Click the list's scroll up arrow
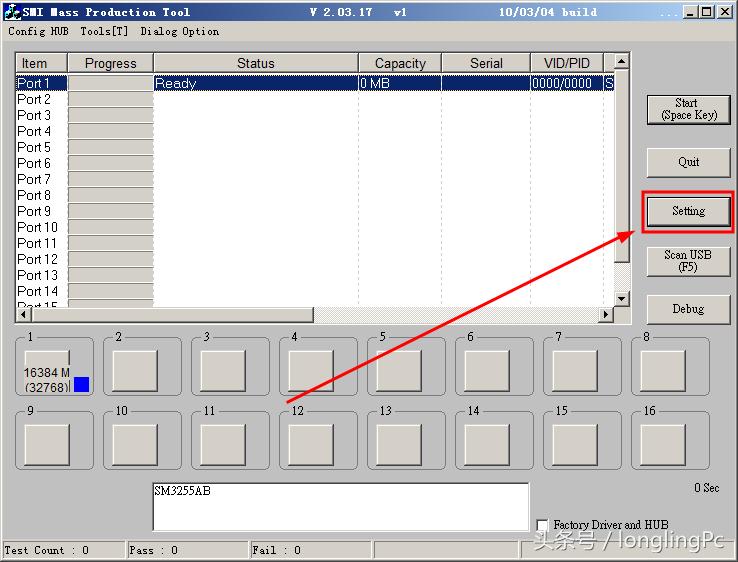 622,61
